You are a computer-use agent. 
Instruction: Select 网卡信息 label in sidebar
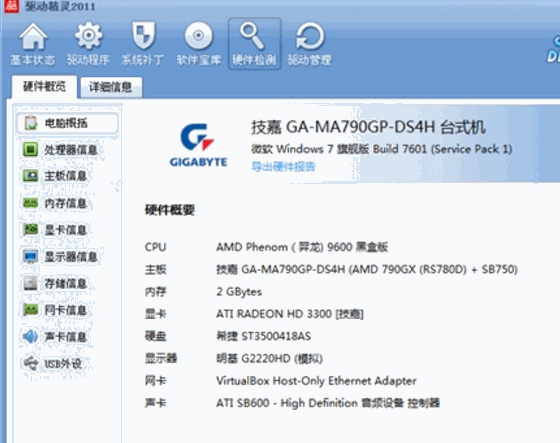(66, 310)
